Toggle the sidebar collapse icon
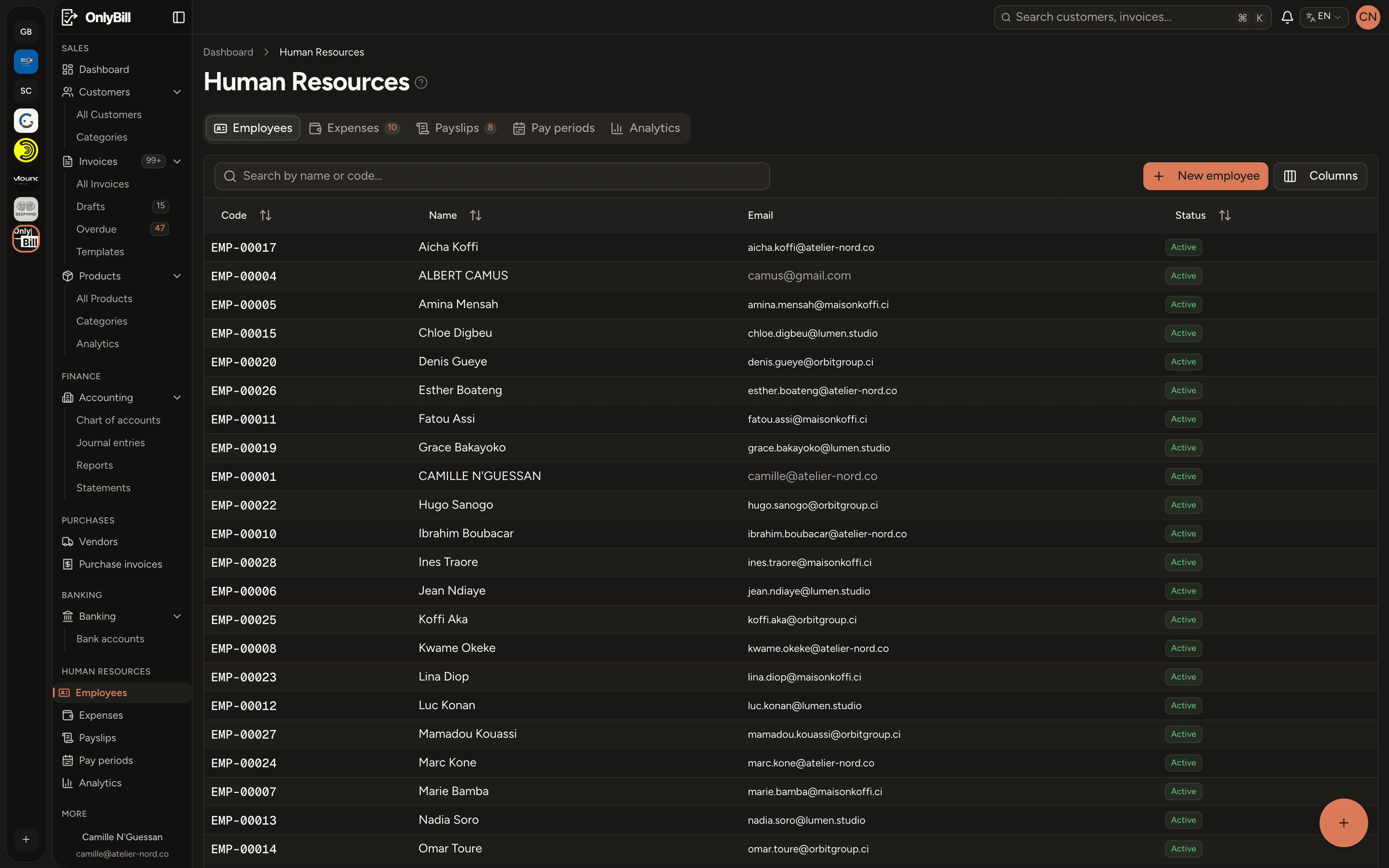This screenshot has width=1389, height=868. (178, 17)
